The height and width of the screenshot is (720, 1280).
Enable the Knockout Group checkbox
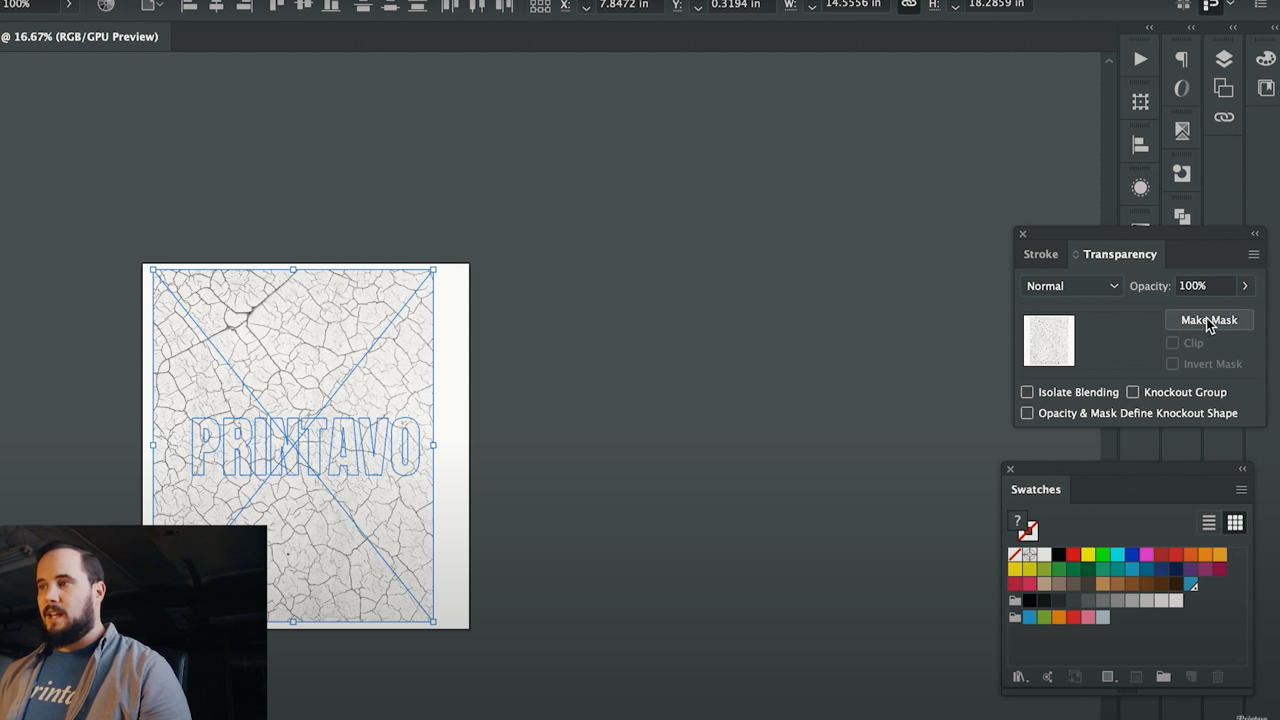click(1133, 392)
